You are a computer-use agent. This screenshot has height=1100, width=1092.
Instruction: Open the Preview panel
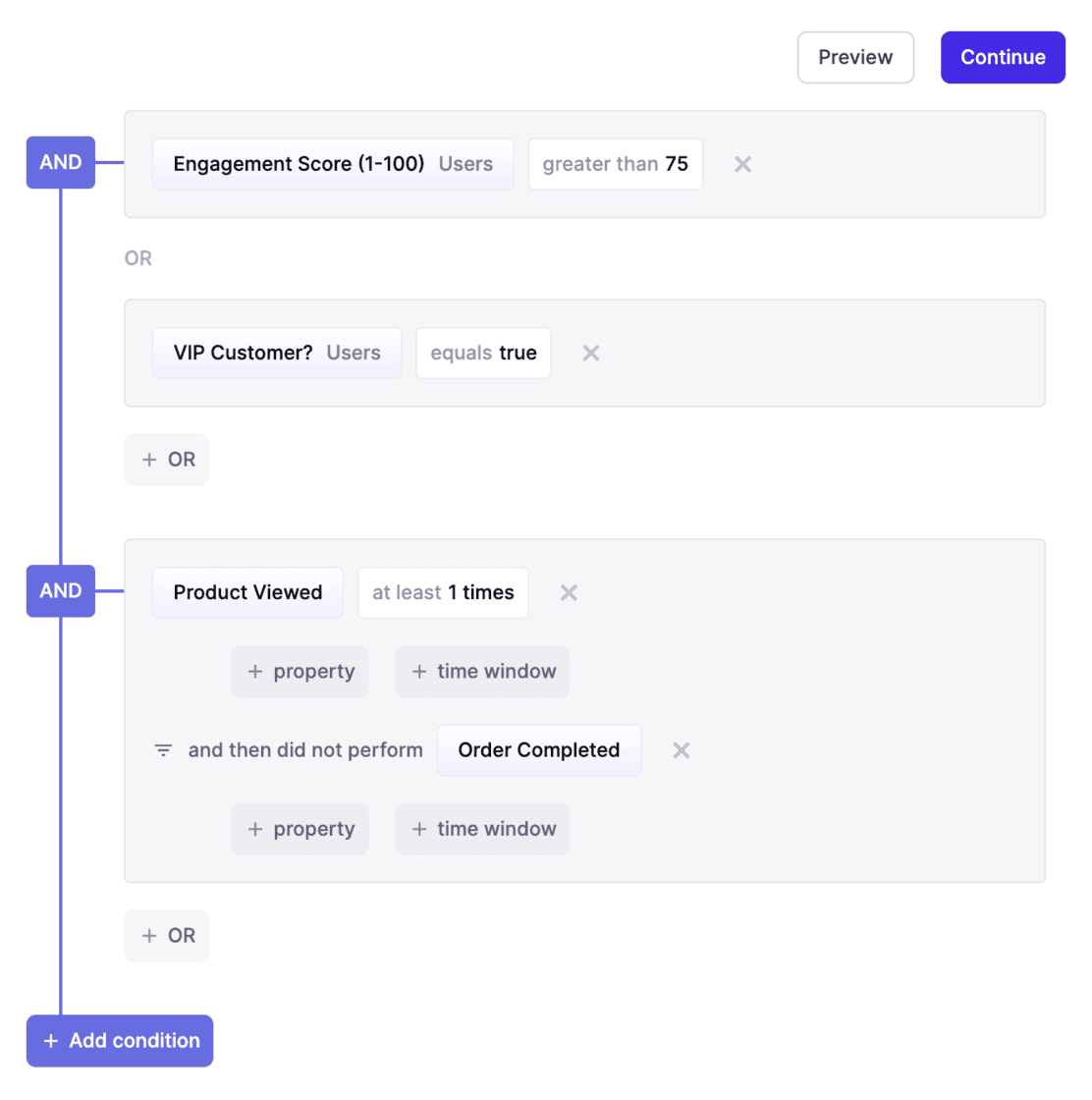pyautogui.click(x=854, y=57)
